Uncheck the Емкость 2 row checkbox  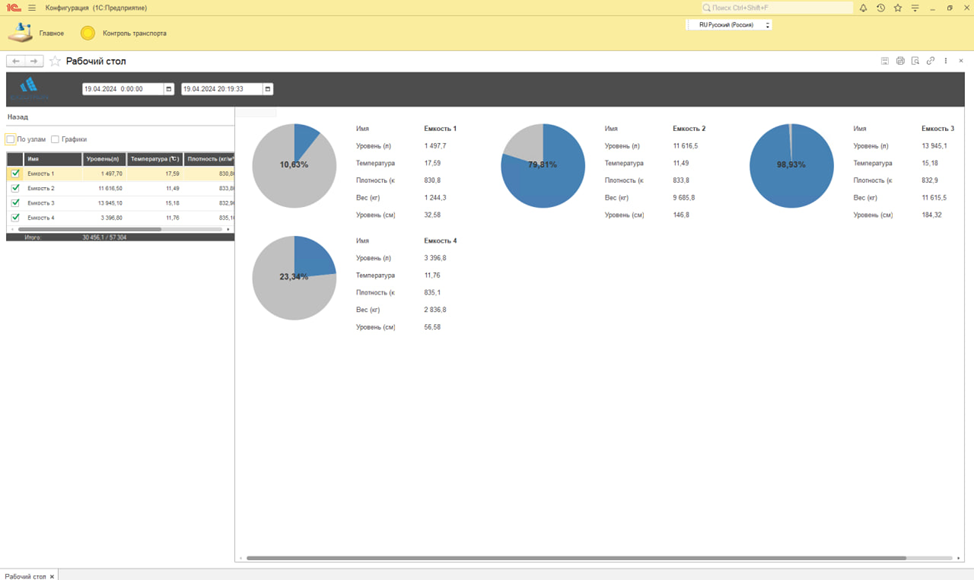(x=16, y=188)
